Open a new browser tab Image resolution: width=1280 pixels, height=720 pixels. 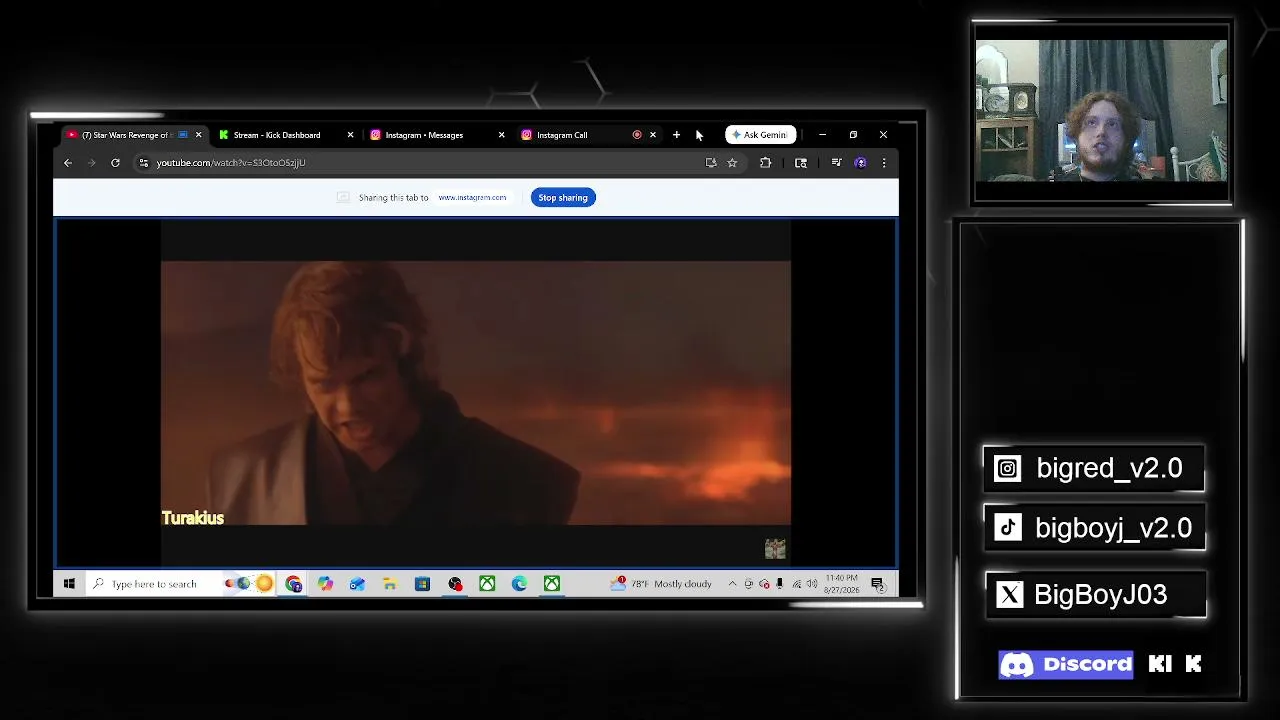pyautogui.click(x=676, y=135)
